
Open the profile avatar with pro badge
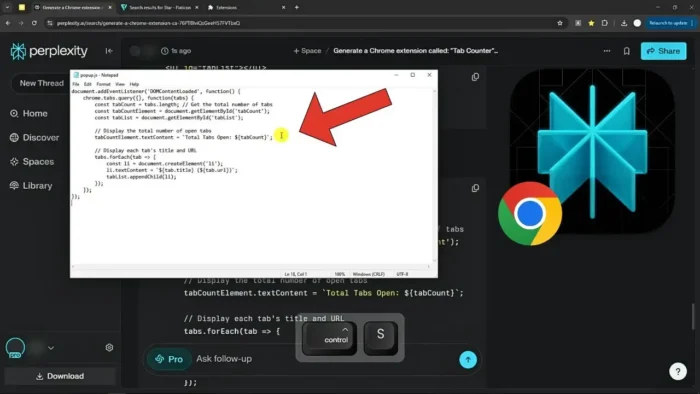16,348
